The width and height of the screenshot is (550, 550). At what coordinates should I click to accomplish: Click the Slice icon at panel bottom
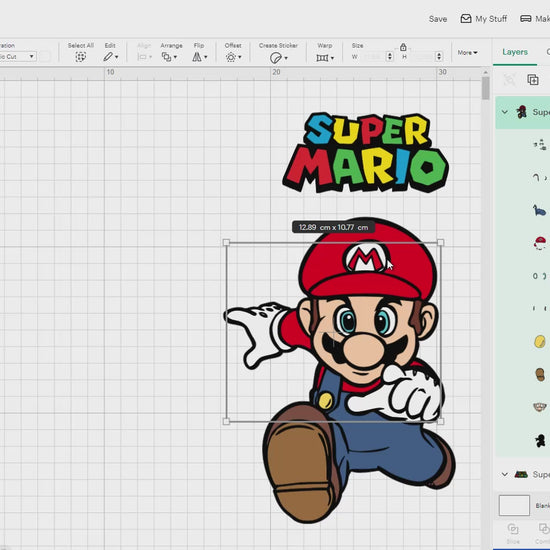click(513, 529)
